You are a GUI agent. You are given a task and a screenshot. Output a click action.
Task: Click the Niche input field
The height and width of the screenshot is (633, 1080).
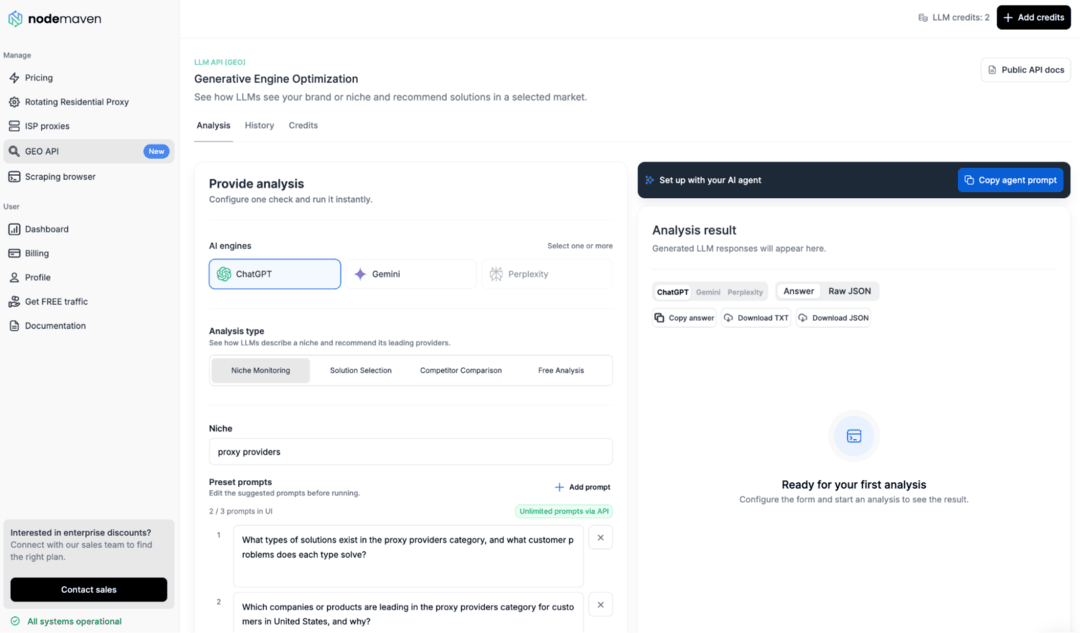(x=411, y=452)
